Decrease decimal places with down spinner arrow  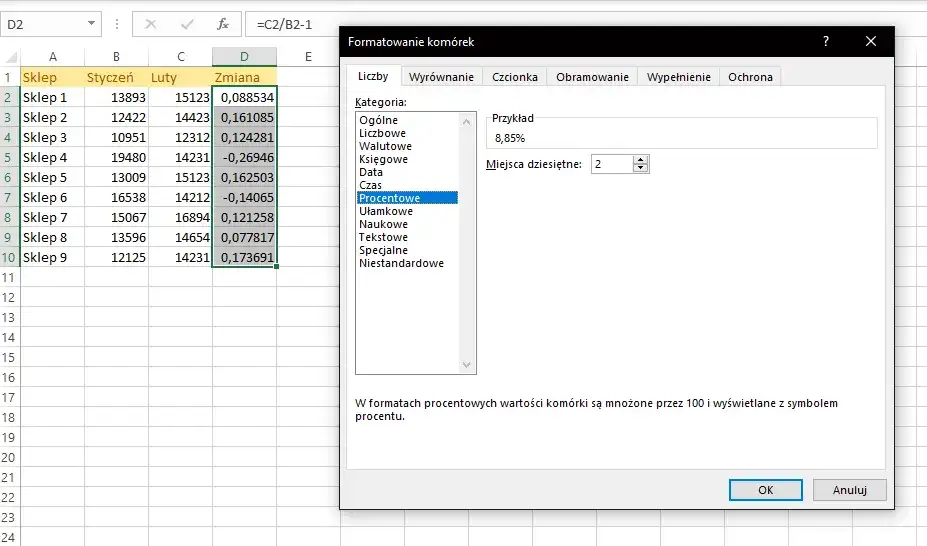click(641, 168)
